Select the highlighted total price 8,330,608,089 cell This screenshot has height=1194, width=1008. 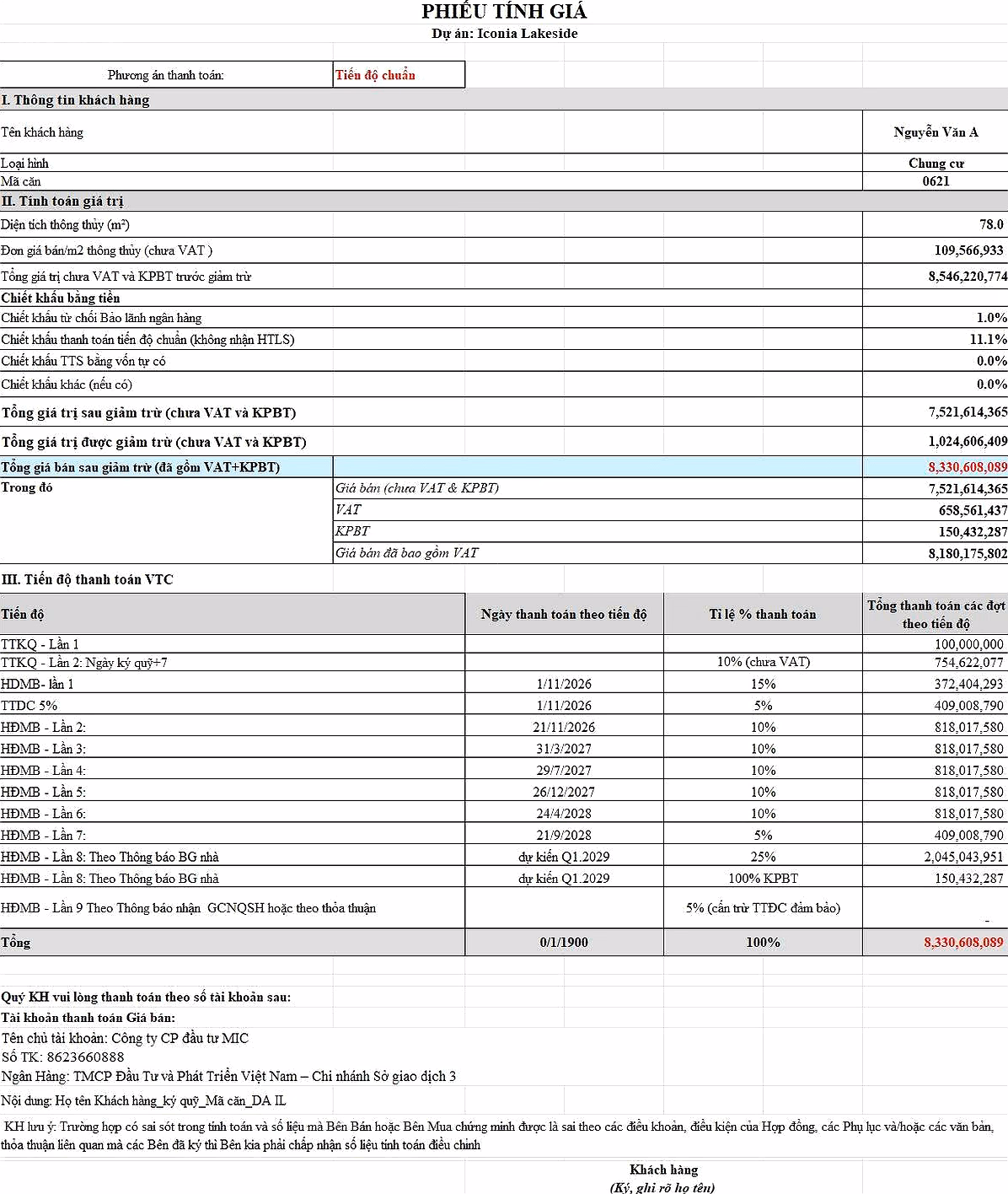(x=936, y=467)
